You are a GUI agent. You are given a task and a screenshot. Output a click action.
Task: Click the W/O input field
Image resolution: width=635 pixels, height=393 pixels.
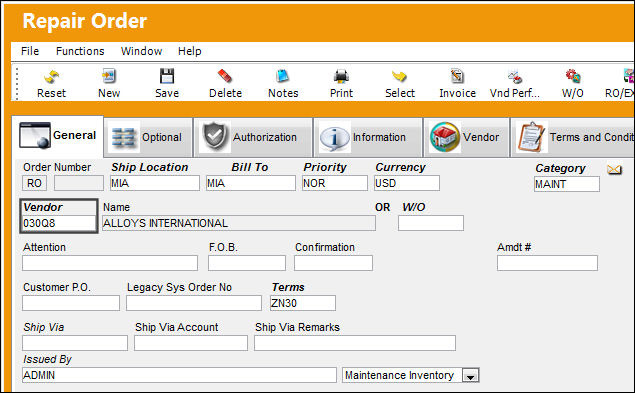coord(431,223)
